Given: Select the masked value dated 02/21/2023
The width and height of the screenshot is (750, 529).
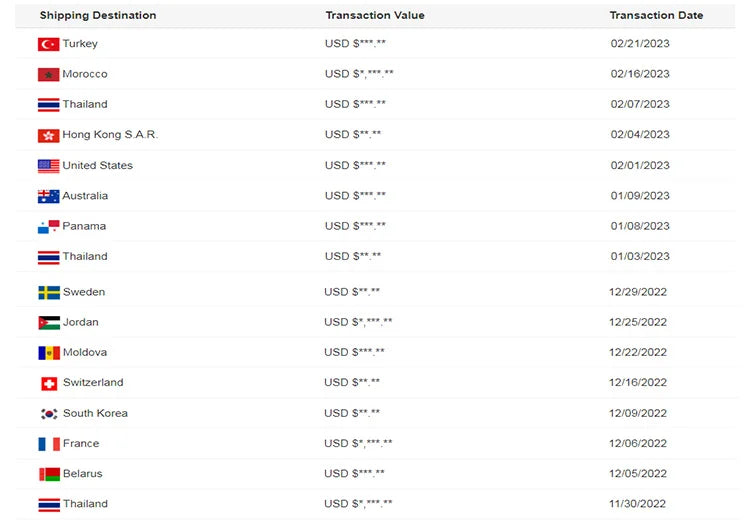Looking at the screenshot, I should coord(355,44).
